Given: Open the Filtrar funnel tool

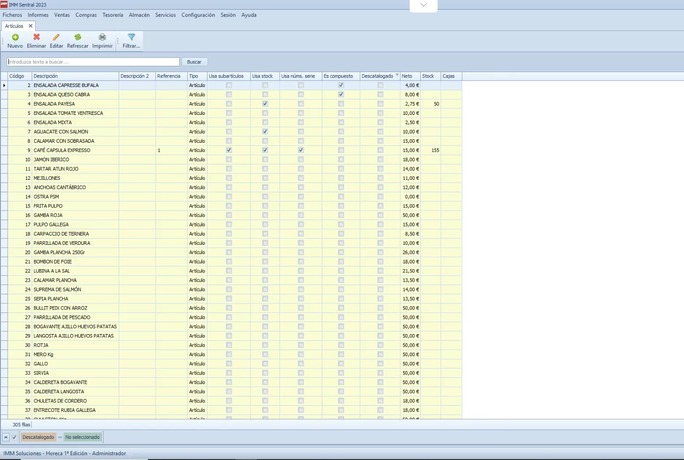Looking at the screenshot, I should [x=131, y=38].
